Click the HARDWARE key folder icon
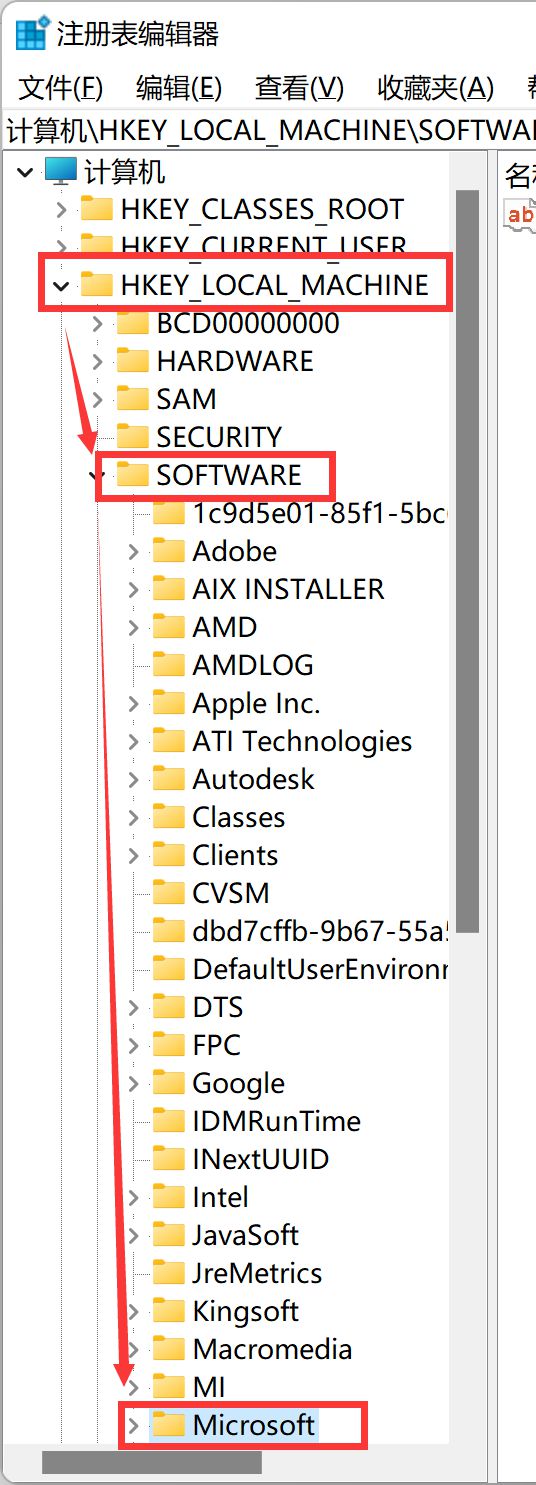Image resolution: width=536 pixels, height=1485 pixels. 133,361
